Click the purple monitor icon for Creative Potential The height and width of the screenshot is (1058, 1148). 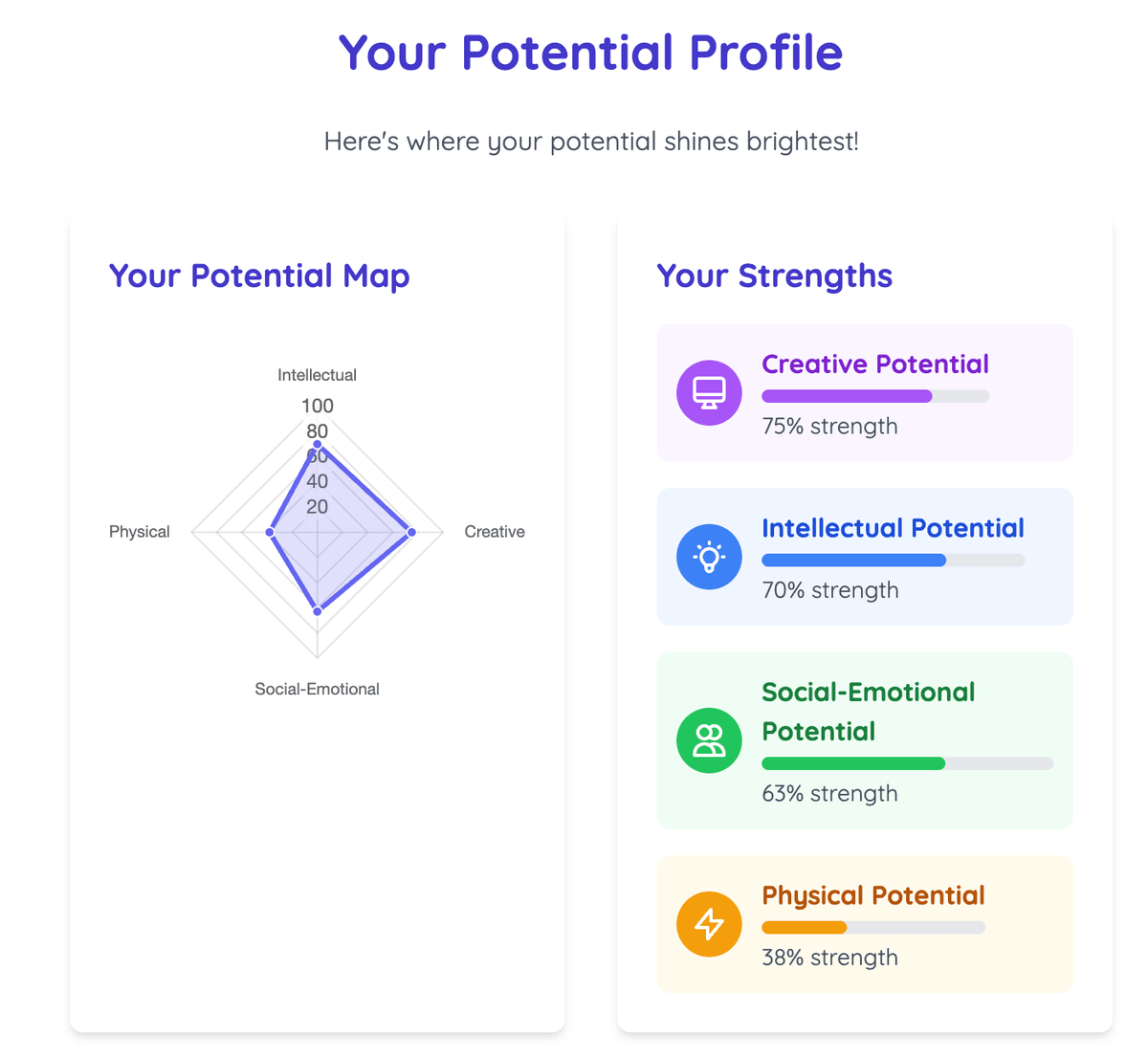709,392
